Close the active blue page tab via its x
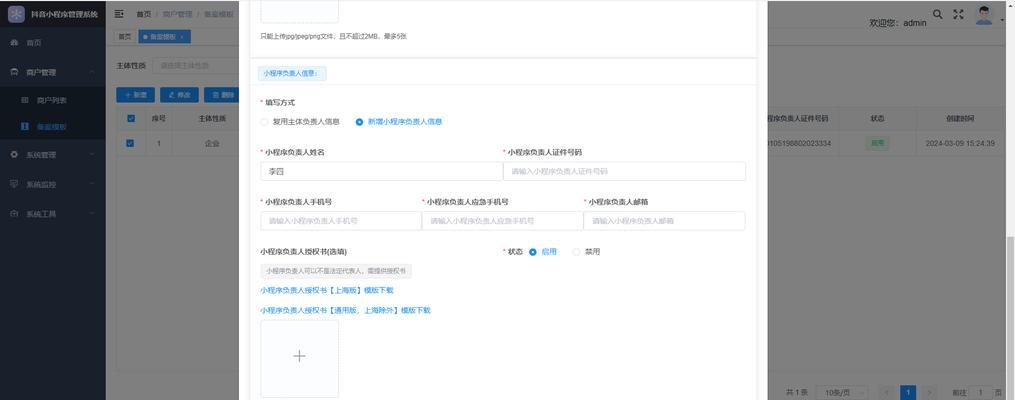The width and height of the screenshot is (1015, 400). (182, 37)
